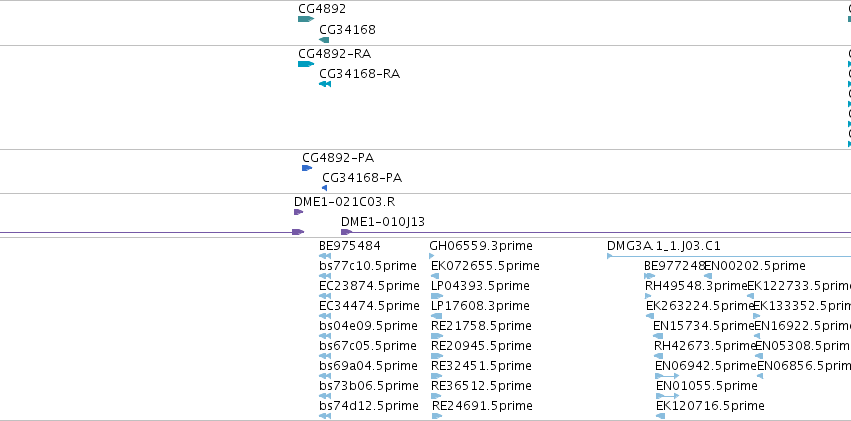The height and width of the screenshot is (421, 851).
Task: Click the DME1-021C03.R label text
Action: pos(345,202)
